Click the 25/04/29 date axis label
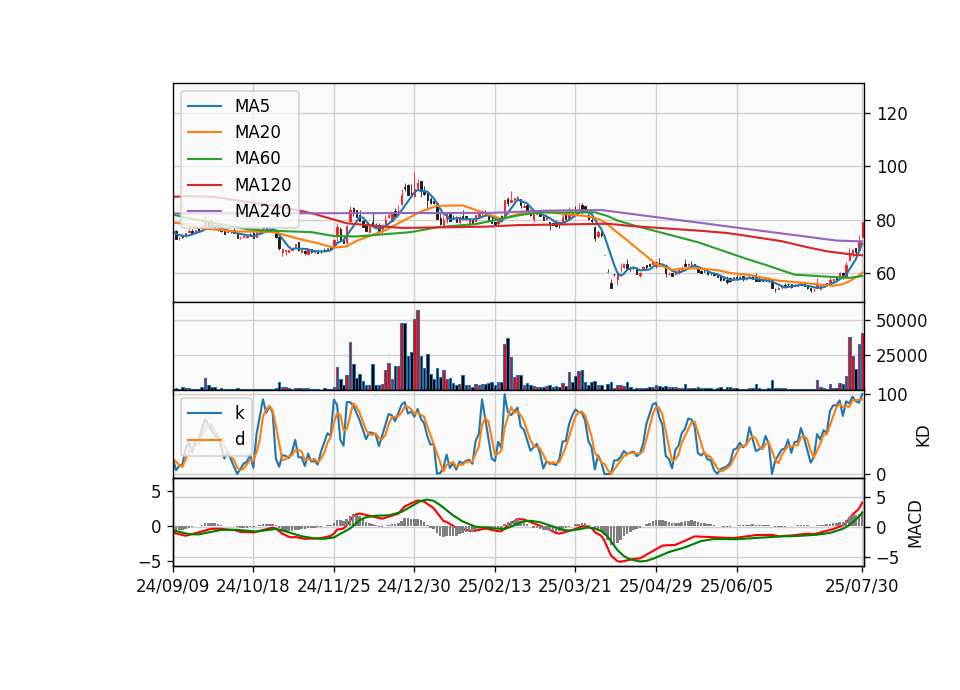This screenshot has width=960, height=690. tap(656, 586)
